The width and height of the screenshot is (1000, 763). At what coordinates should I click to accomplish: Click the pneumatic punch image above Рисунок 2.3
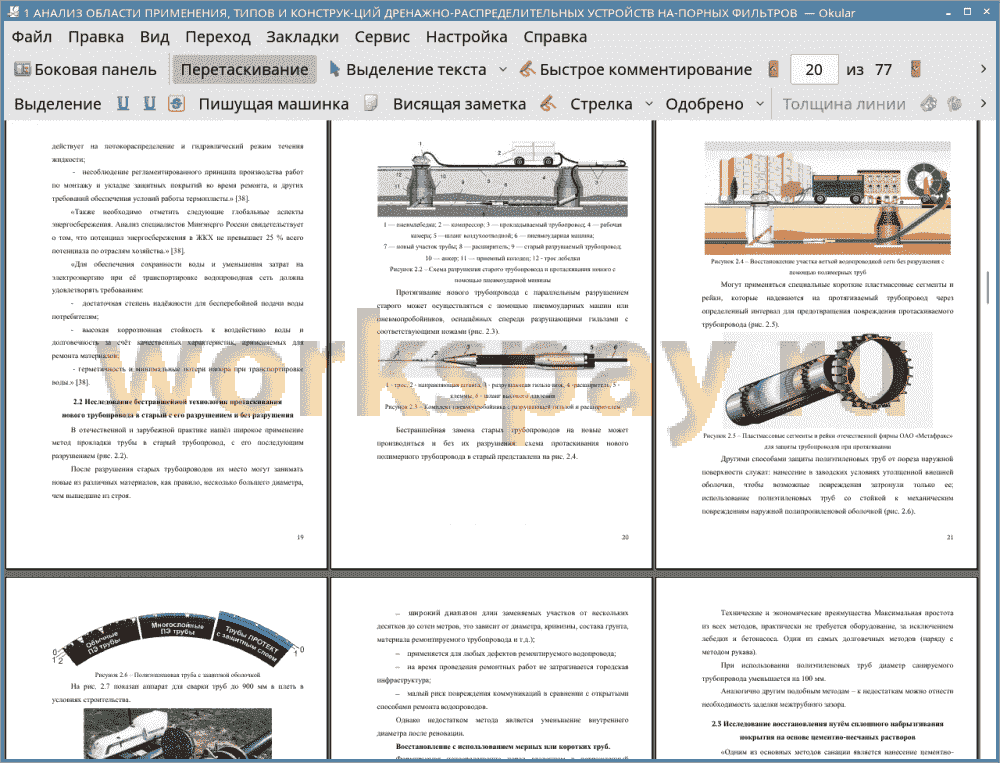click(x=503, y=361)
